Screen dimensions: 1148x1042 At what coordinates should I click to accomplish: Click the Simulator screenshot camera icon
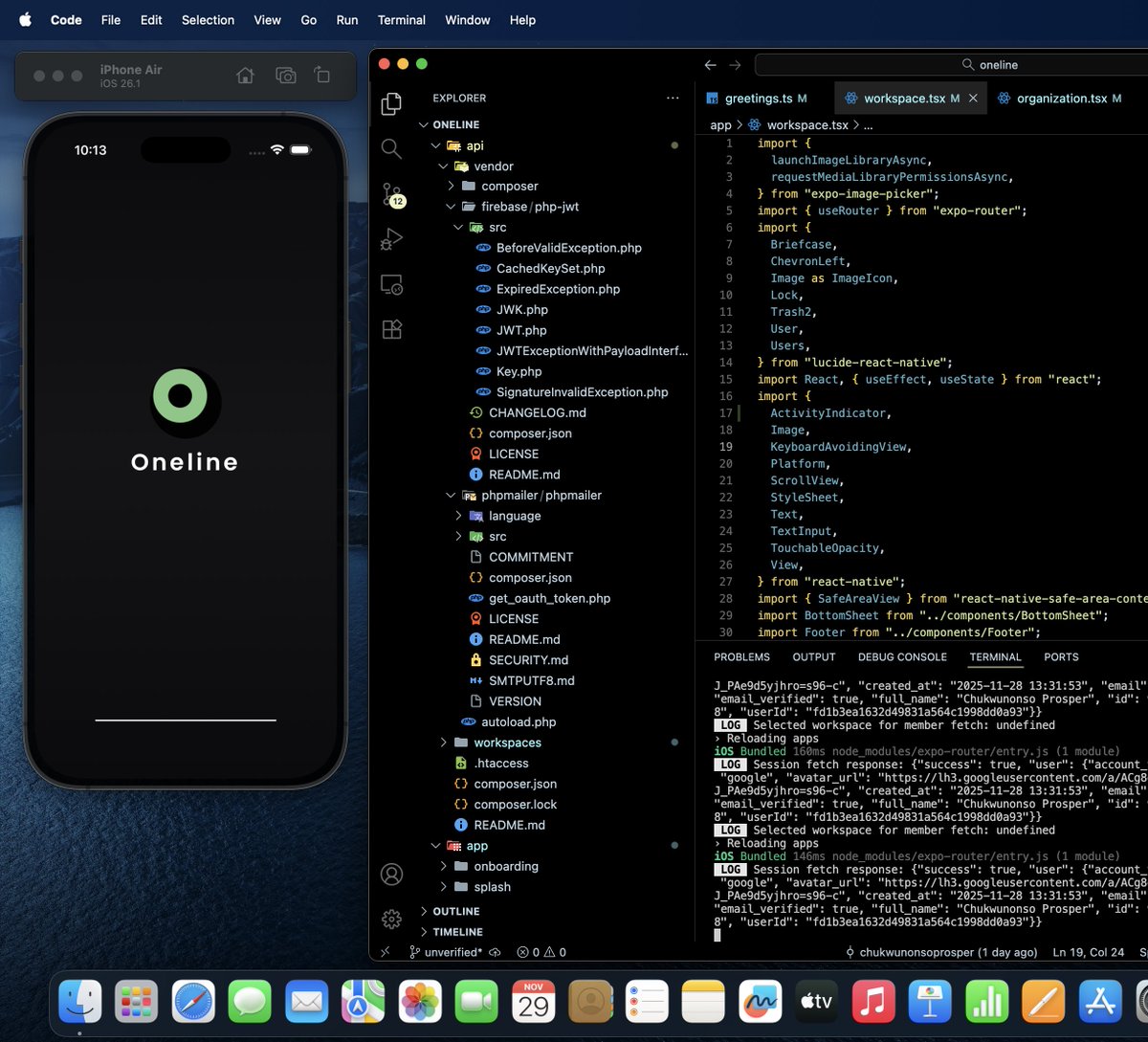click(x=285, y=76)
